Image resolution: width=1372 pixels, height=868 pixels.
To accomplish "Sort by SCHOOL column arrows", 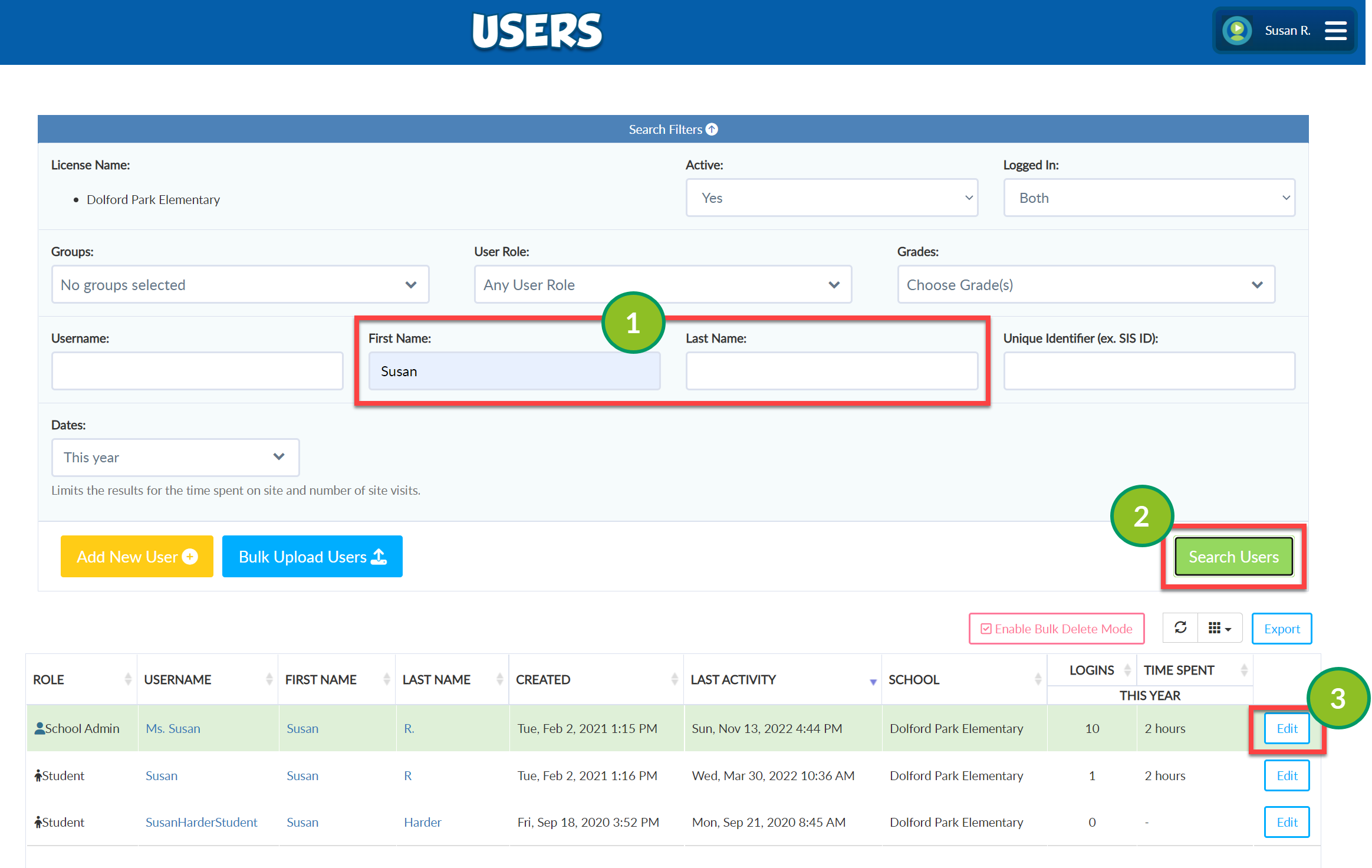I will pos(1038,679).
